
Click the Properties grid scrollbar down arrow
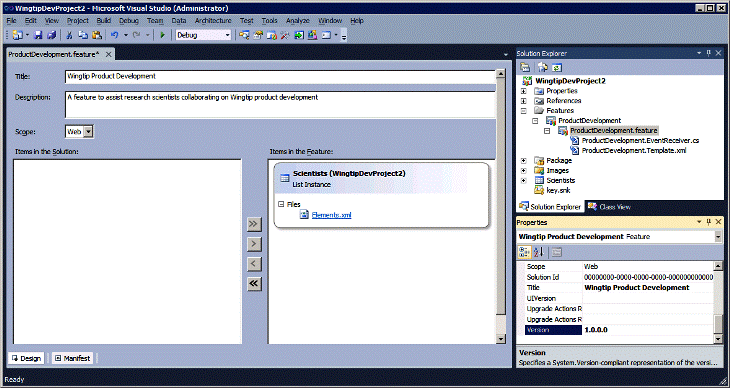[x=718, y=340]
